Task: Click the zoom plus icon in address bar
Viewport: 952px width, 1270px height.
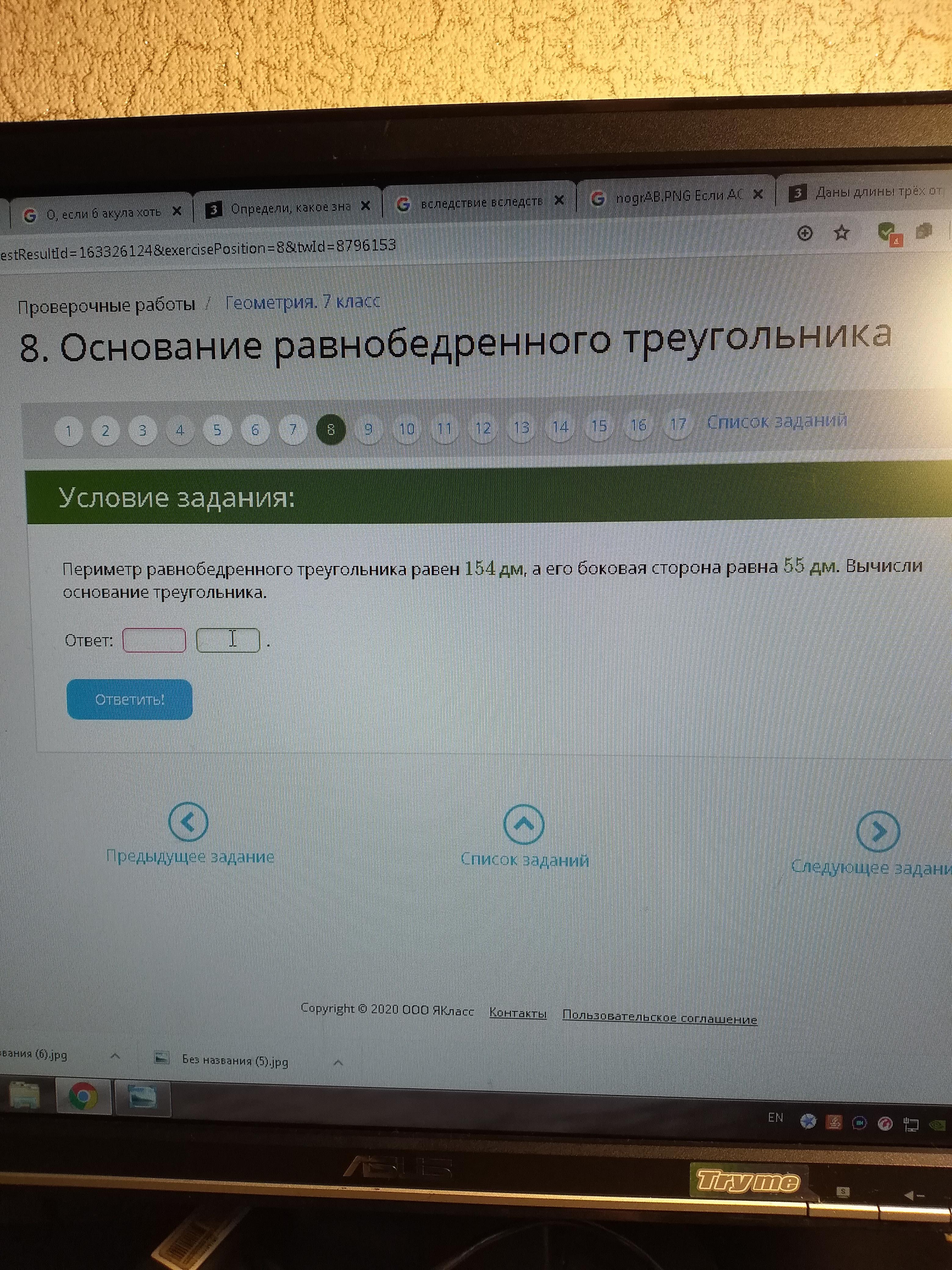Action: (805, 233)
